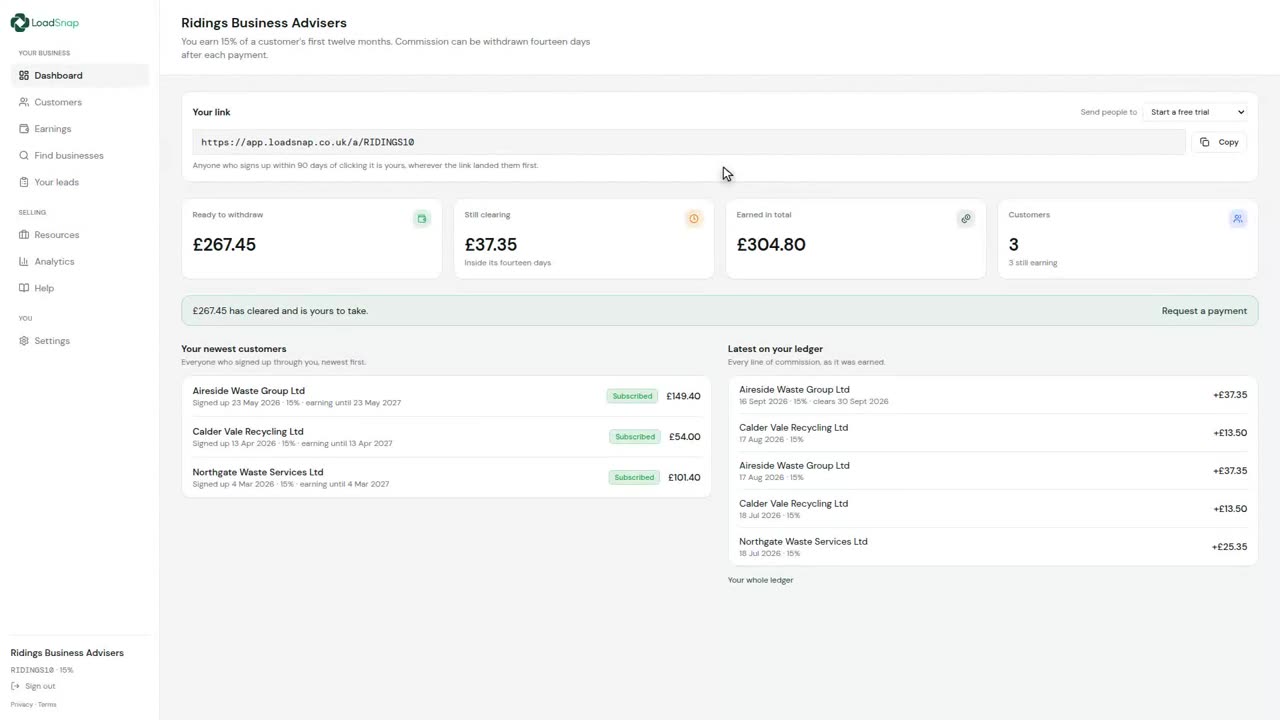Click Request a payment
This screenshot has height=720, width=1280.
click(x=1204, y=311)
